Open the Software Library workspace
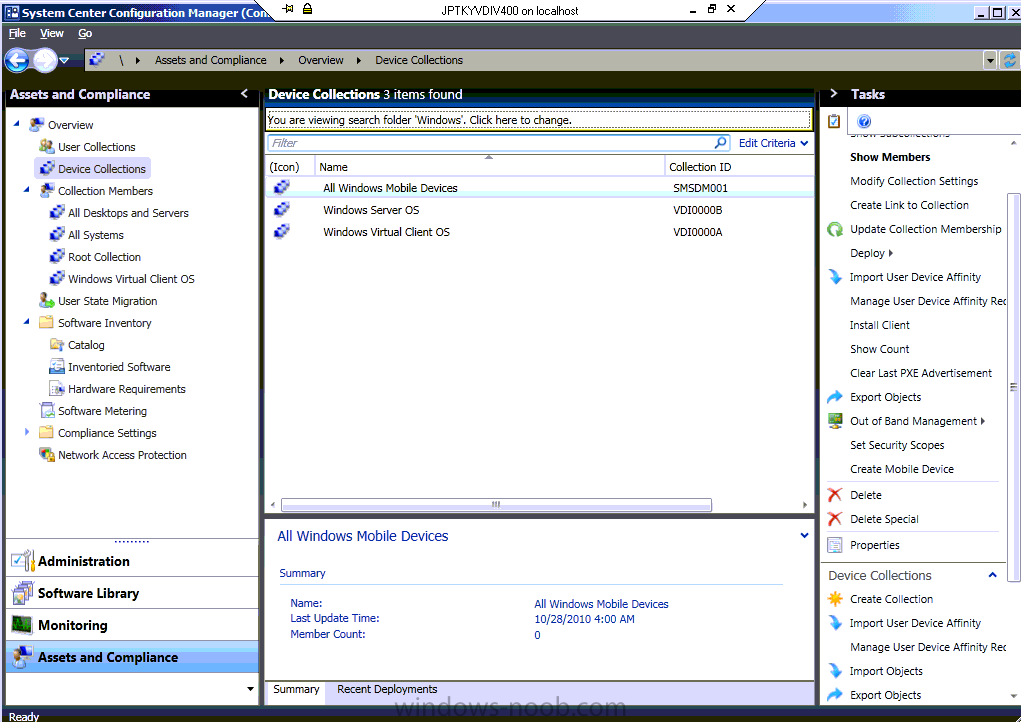This screenshot has height=722, width=1021. pyautogui.click(x=132, y=593)
